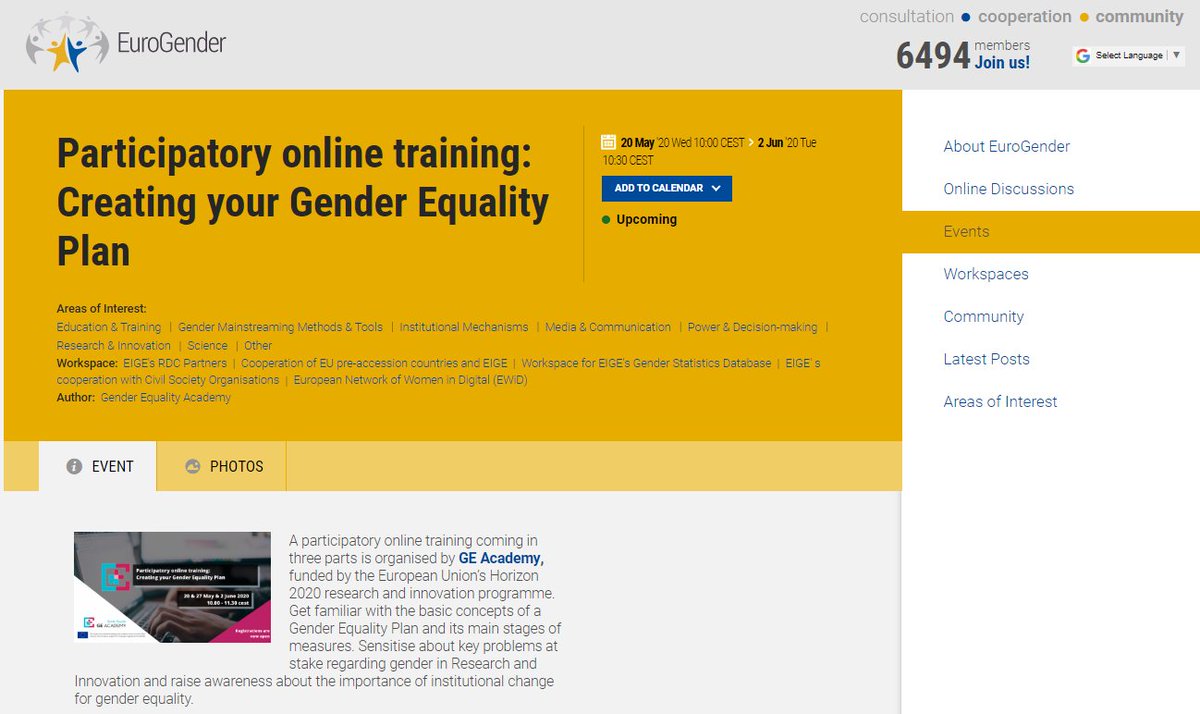This screenshot has width=1200, height=714.
Task: Click the ADD TO CALENDAR button
Action: [667, 188]
